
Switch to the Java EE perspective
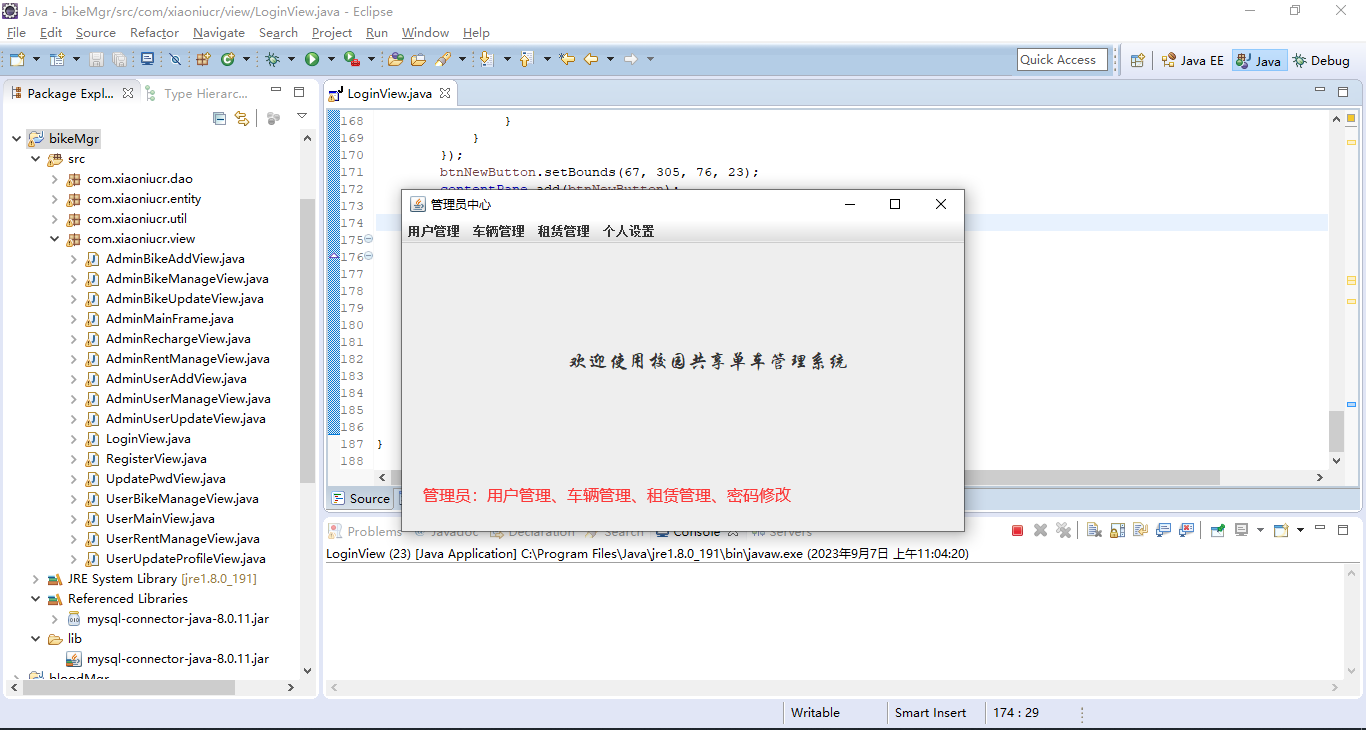click(1192, 60)
